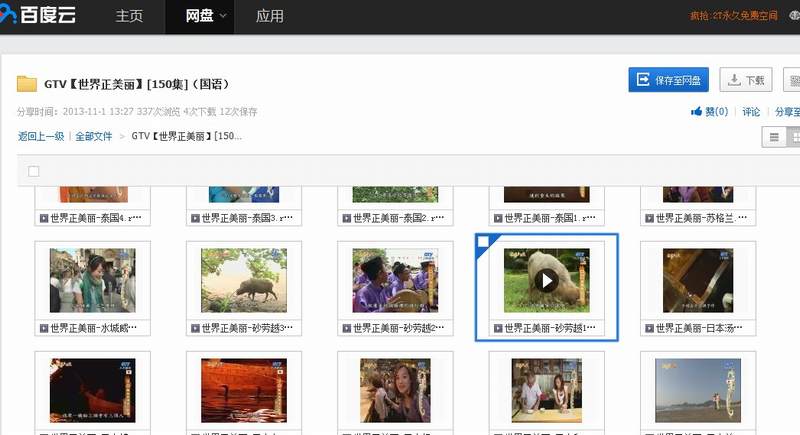Click video file icon next to 日本汤 label

pos(648,328)
